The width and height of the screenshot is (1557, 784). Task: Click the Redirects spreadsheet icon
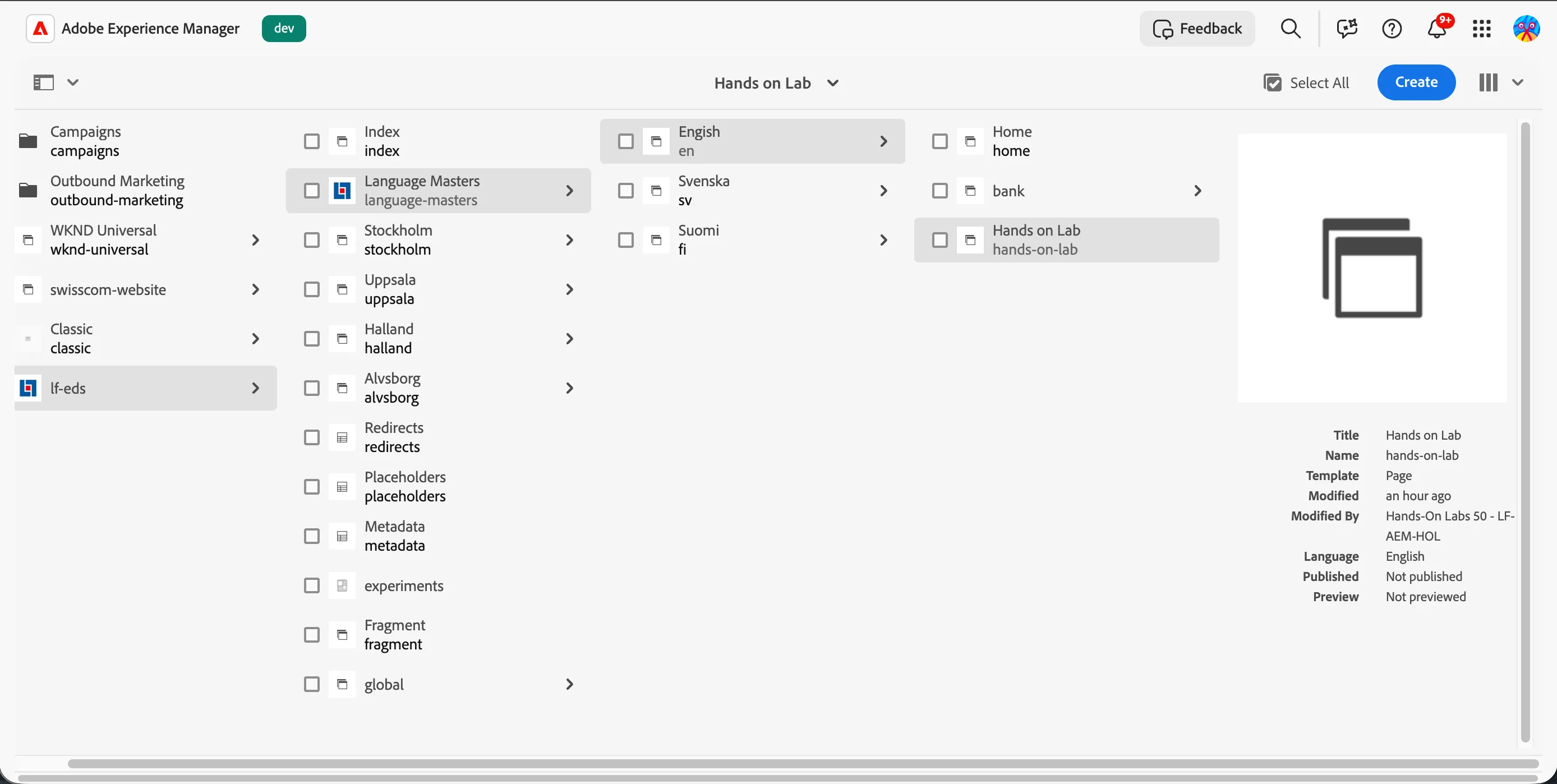click(x=342, y=437)
